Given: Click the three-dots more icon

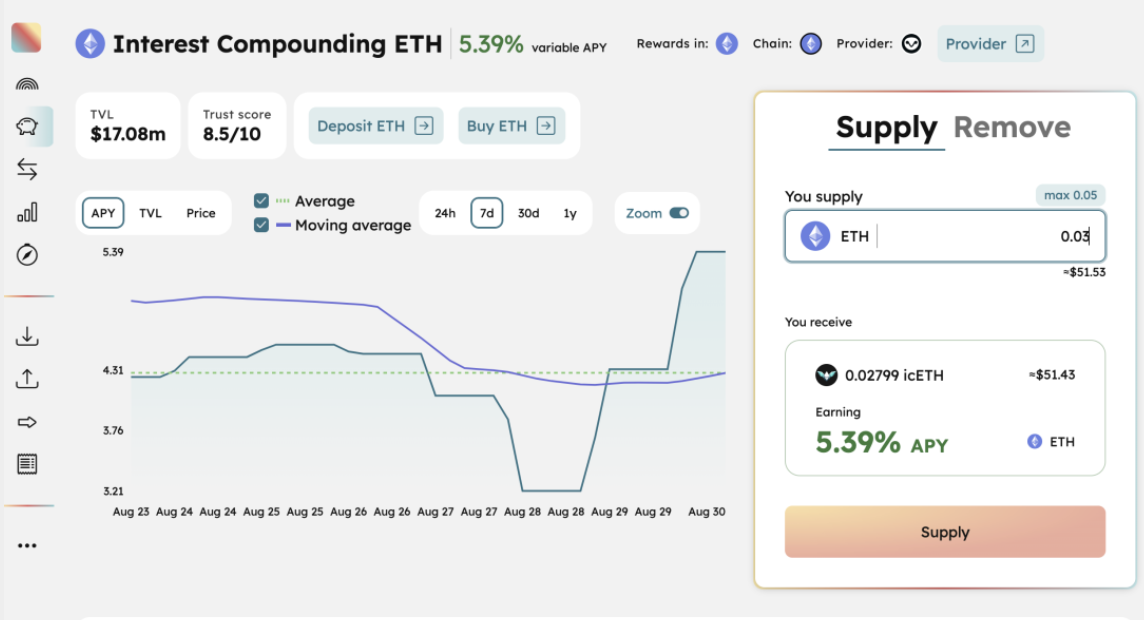Looking at the screenshot, I should (x=27, y=546).
